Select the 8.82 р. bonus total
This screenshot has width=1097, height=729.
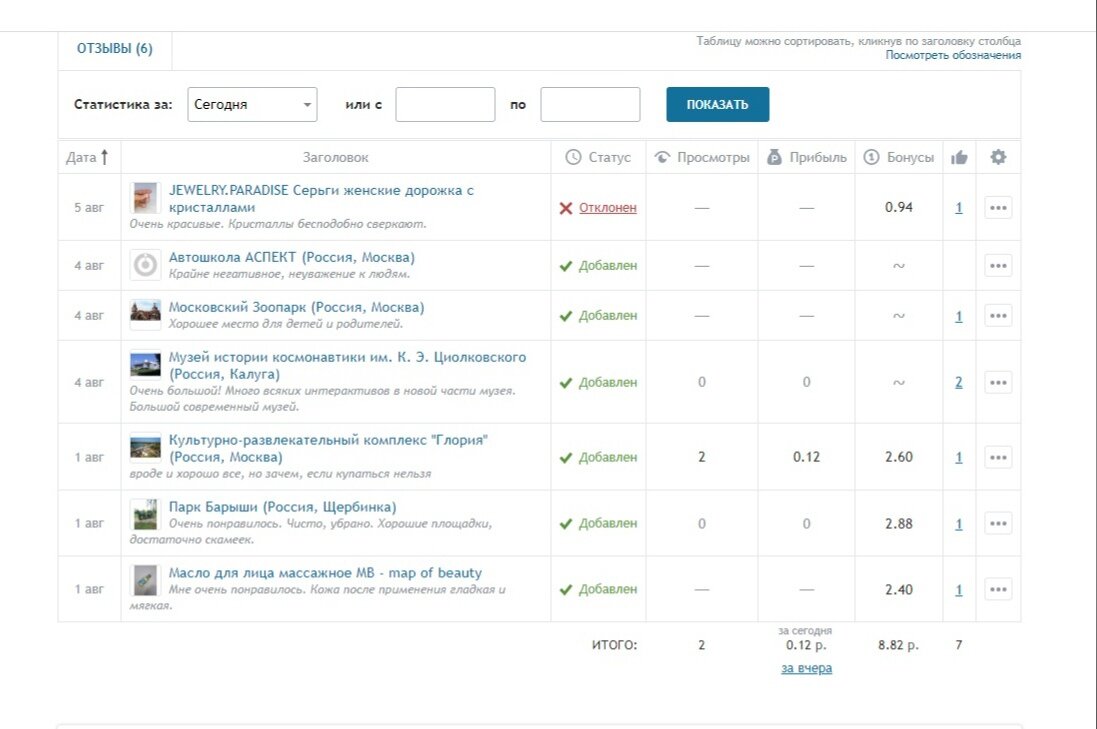pos(898,645)
